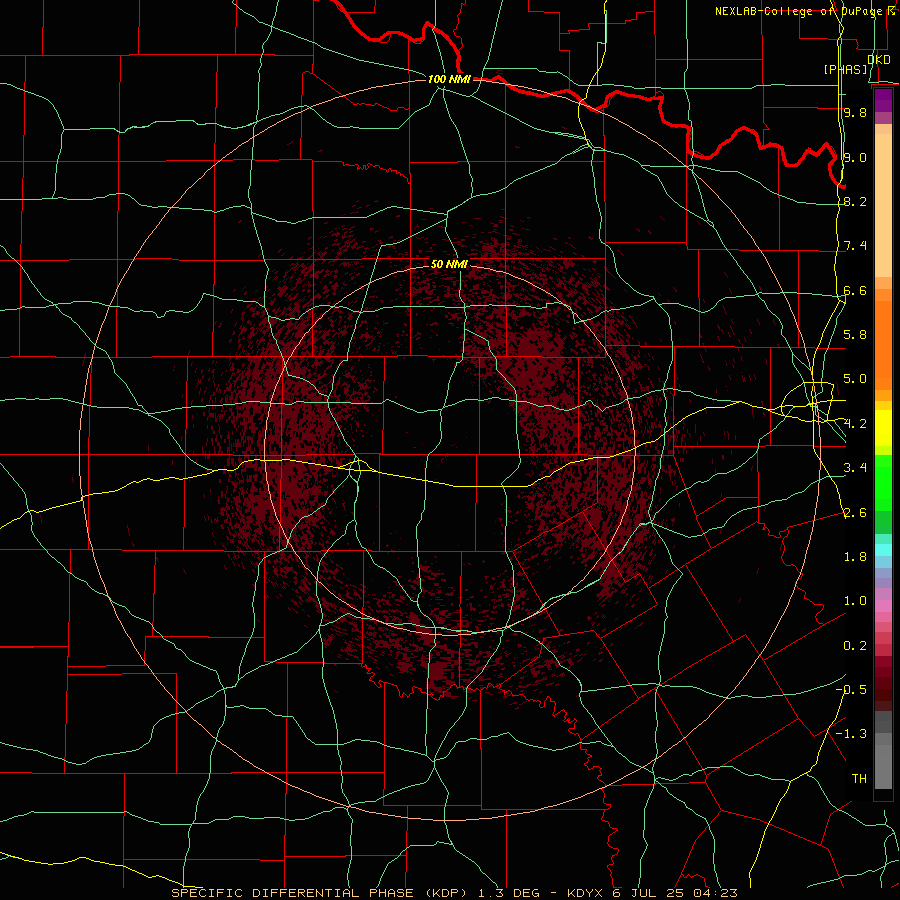Click the "100 NMI" range ring label
The image size is (900, 900).
click(x=449, y=79)
